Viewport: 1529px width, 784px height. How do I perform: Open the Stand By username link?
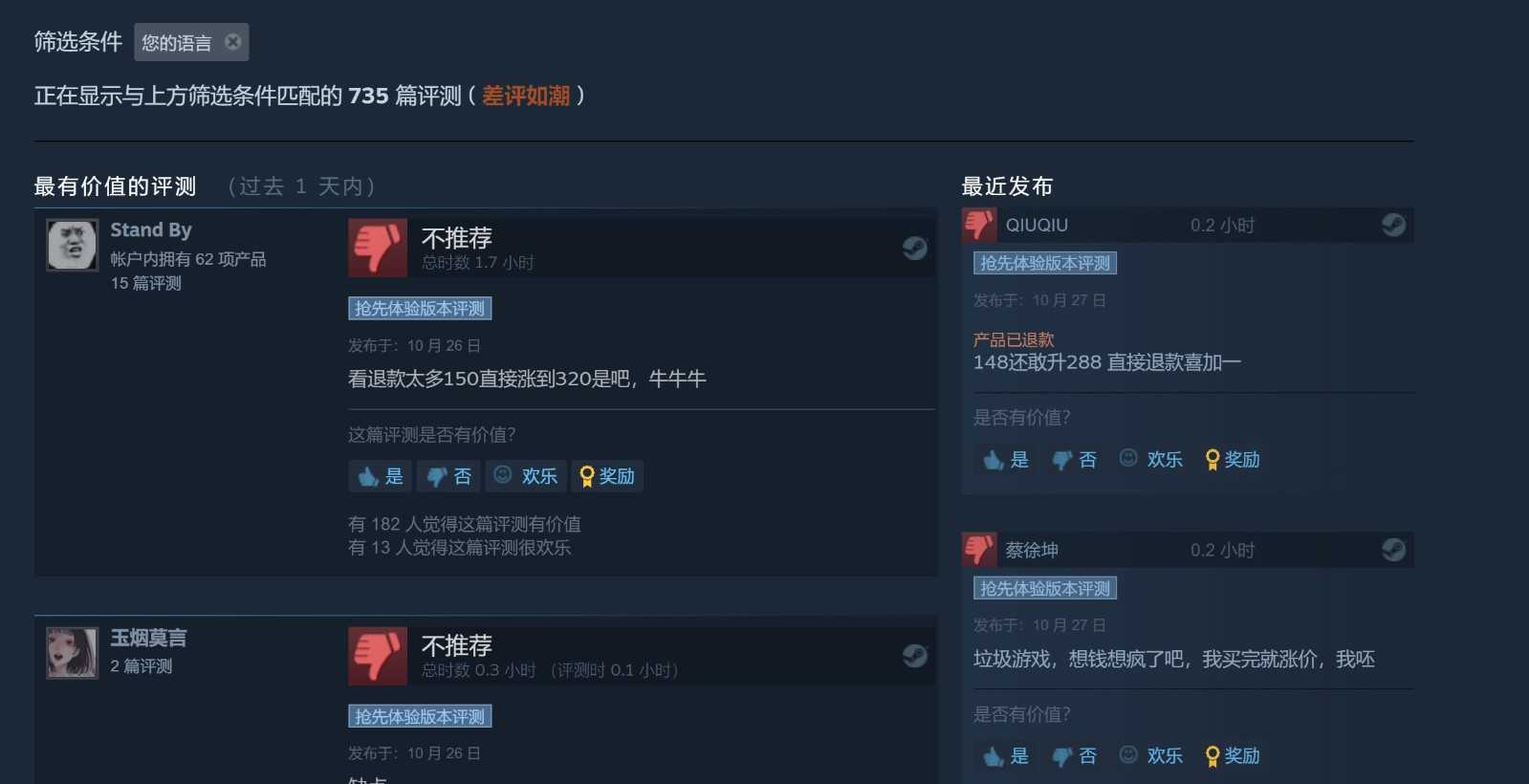pos(151,229)
